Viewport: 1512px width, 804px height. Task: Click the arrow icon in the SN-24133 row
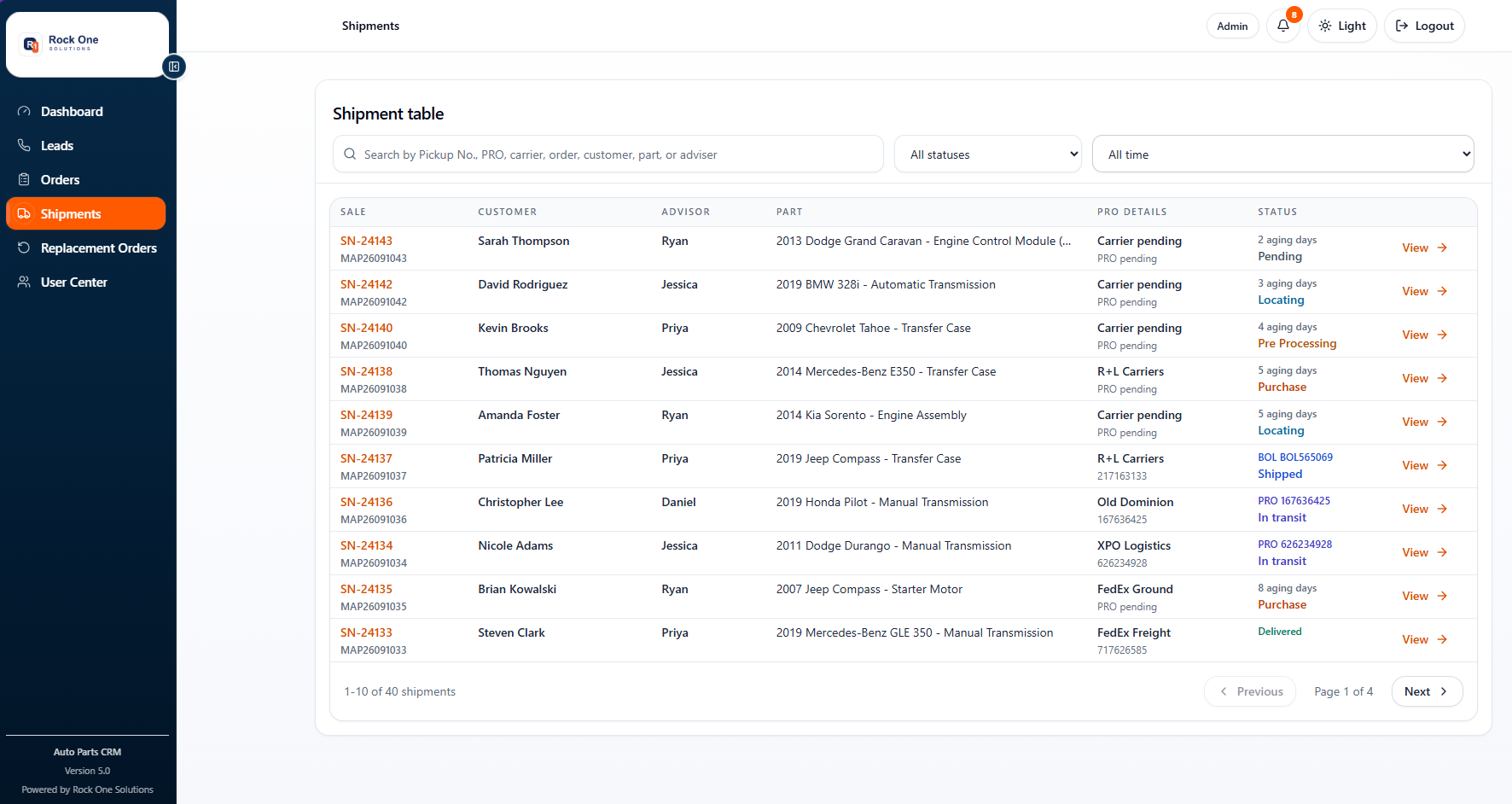click(x=1442, y=639)
